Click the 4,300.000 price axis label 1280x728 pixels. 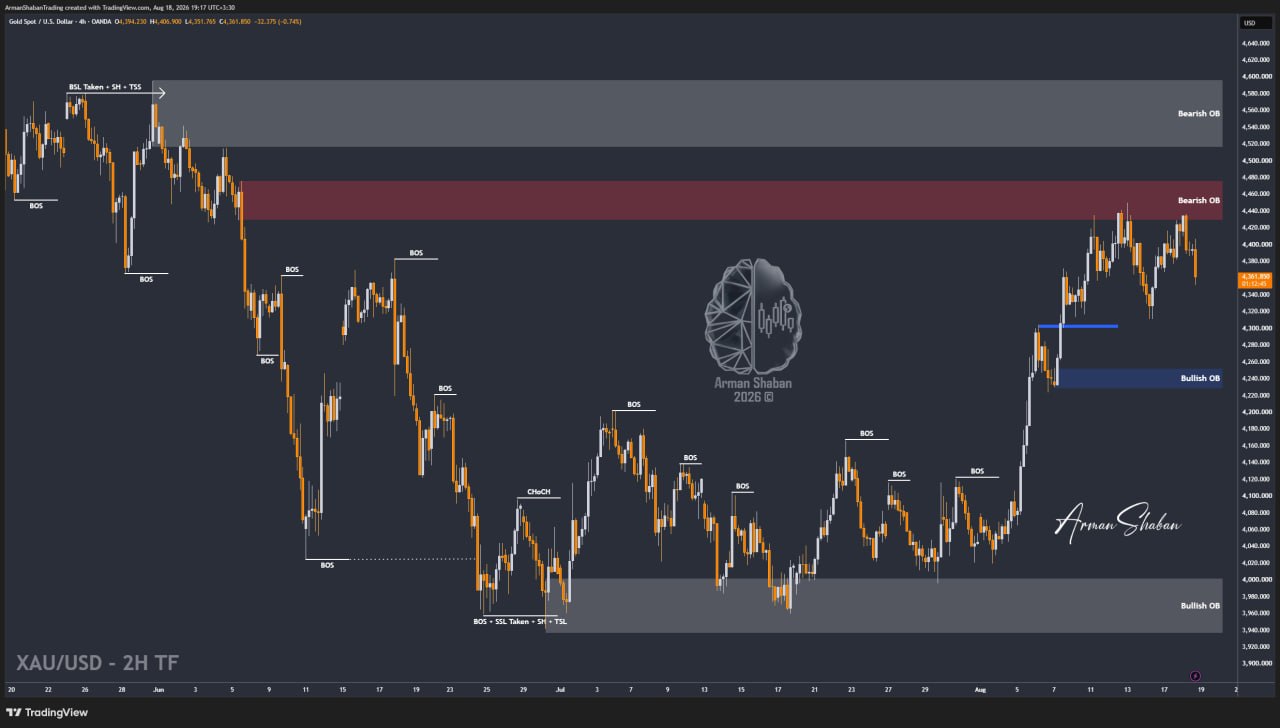click(1255, 328)
